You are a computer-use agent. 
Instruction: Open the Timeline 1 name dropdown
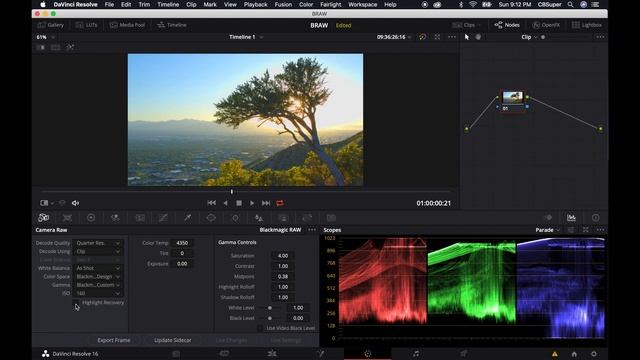tap(246, 37)
